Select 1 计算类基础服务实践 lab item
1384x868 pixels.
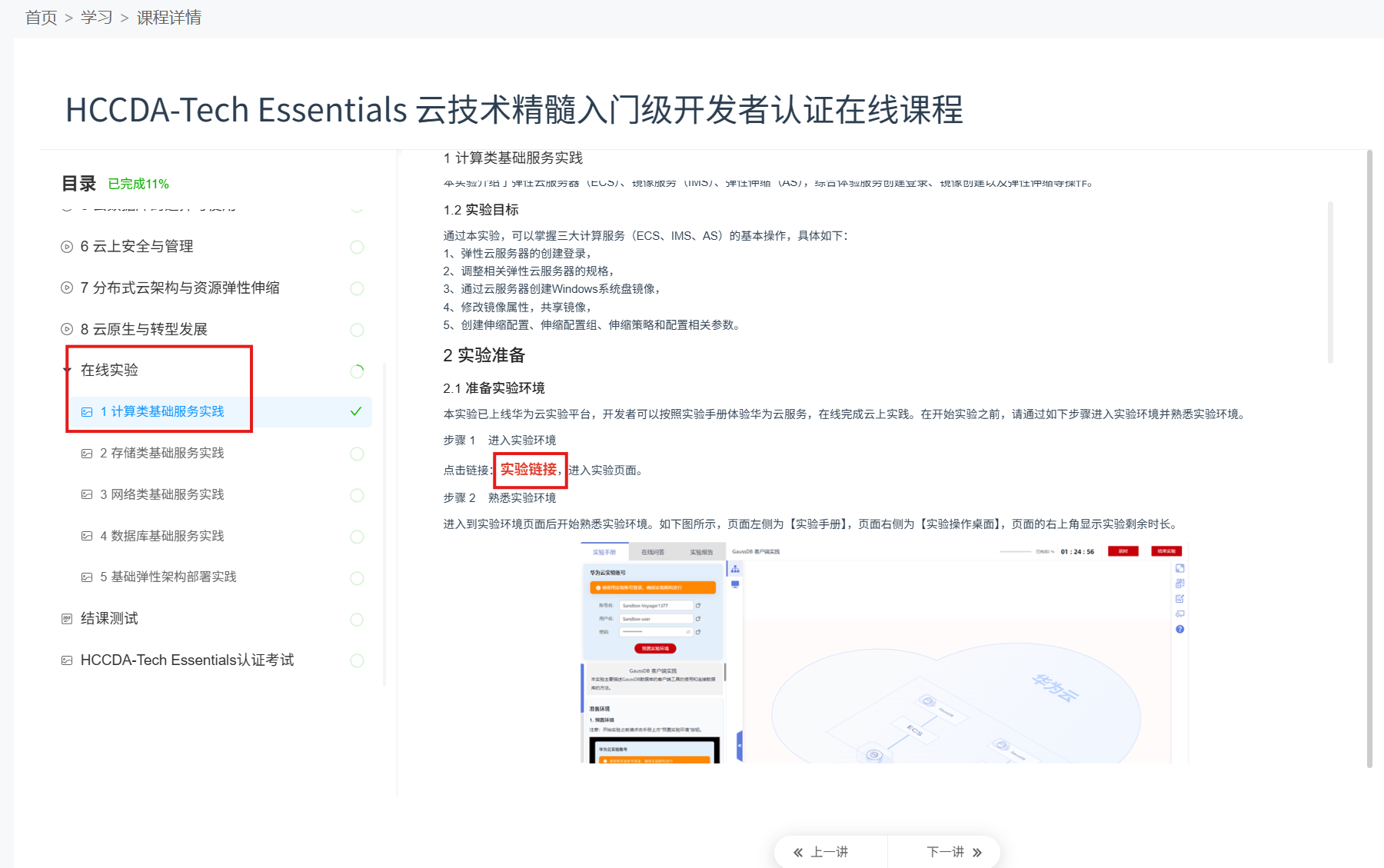[162, 412]
